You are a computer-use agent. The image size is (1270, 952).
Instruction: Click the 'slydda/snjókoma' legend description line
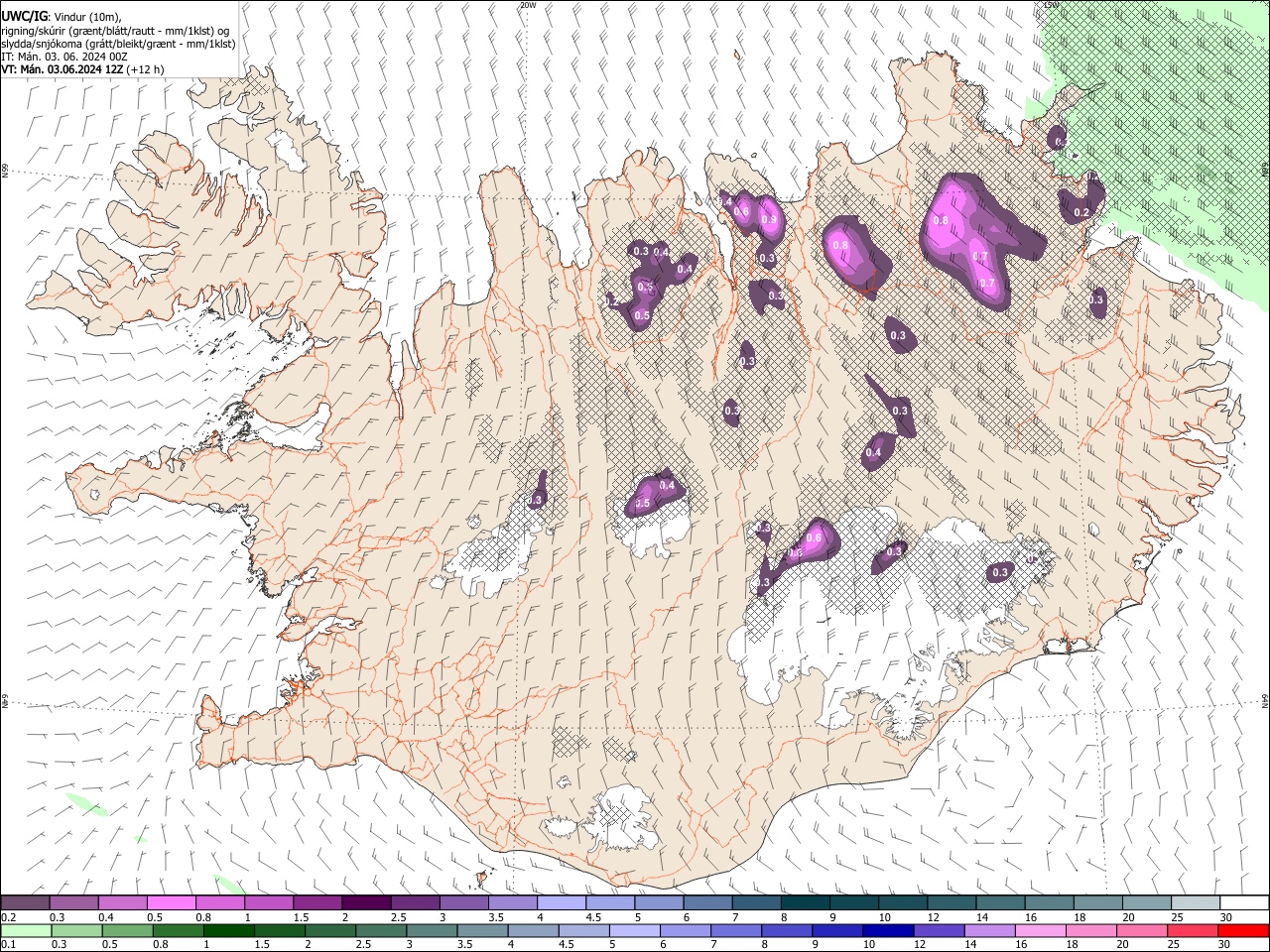pos(118,44)
